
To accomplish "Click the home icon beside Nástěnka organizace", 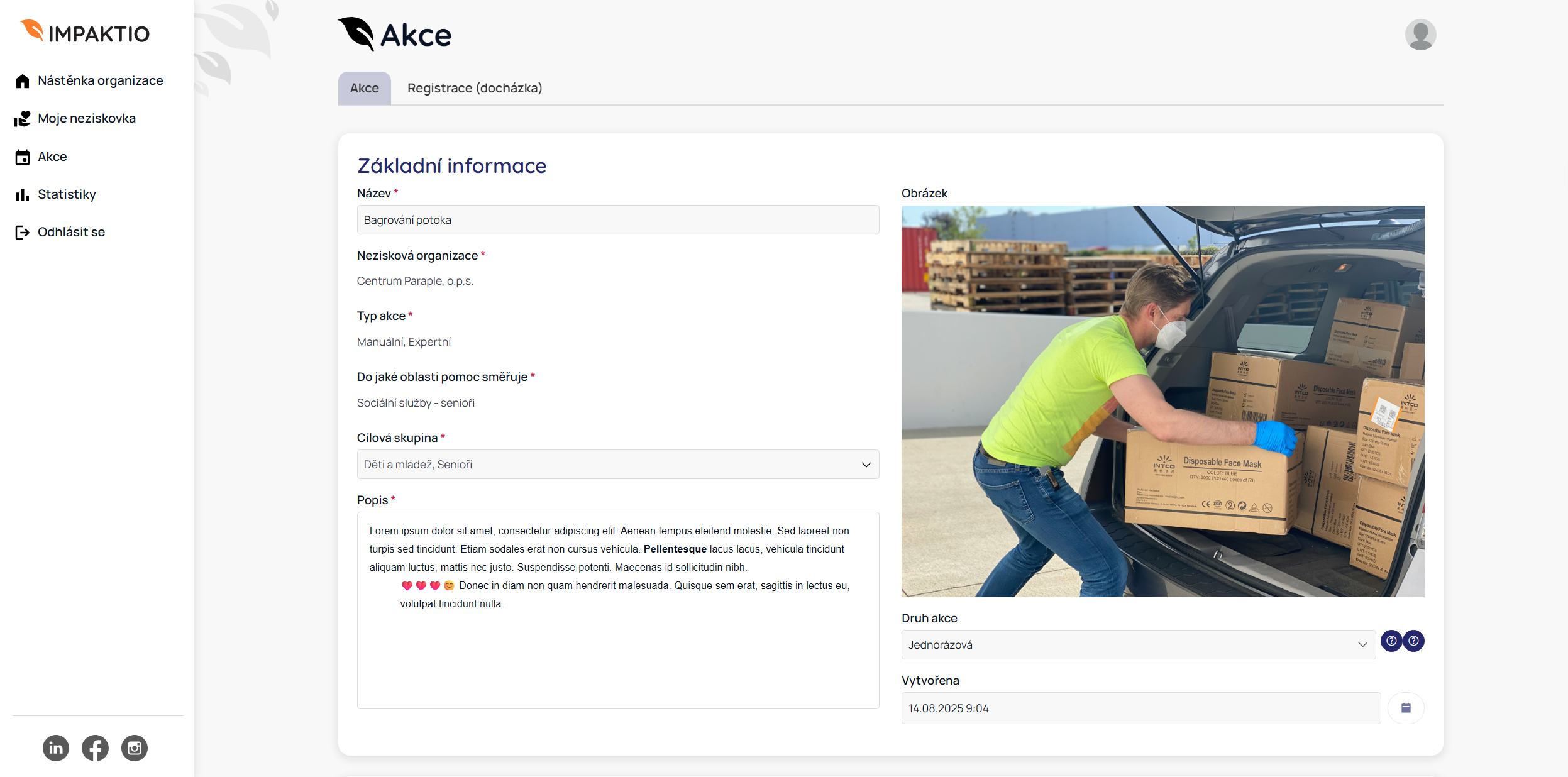I will 23,81.
